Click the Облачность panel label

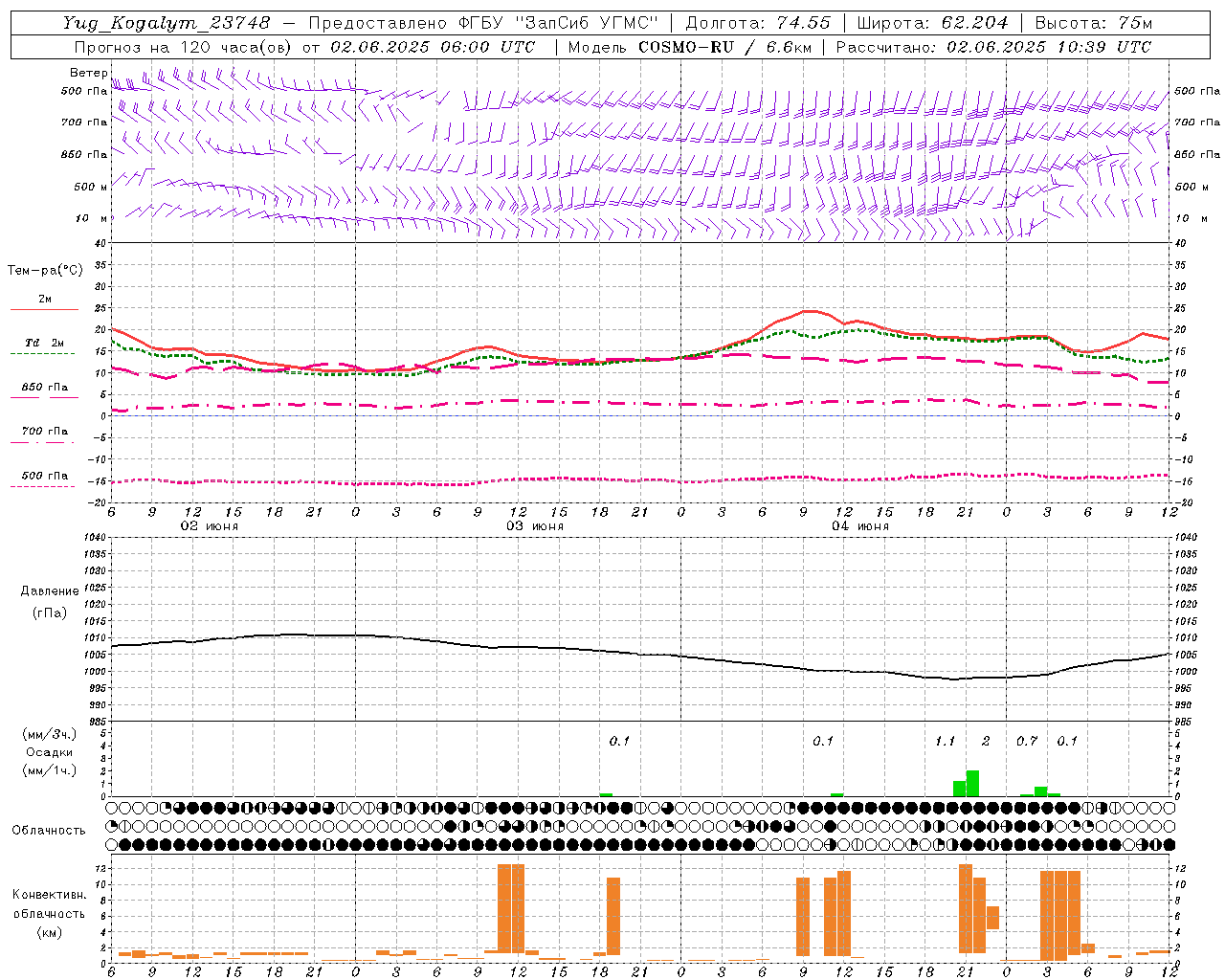point(49,831)
